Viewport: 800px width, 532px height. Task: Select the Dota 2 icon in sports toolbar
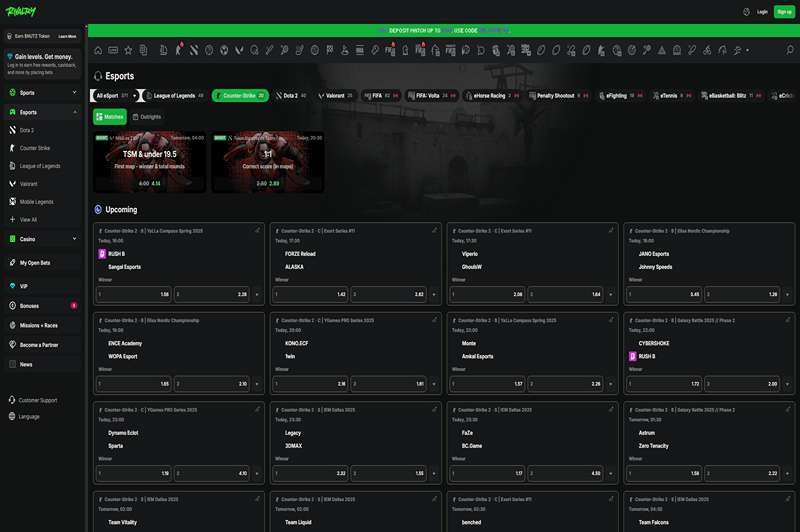[x=194, y=50]
